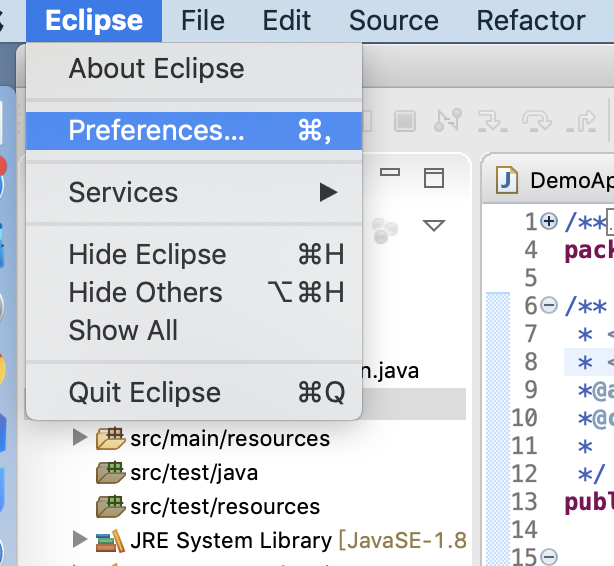This screenshot has height=566, width=614.
Task: Open the Source menu
Action: 394,21
